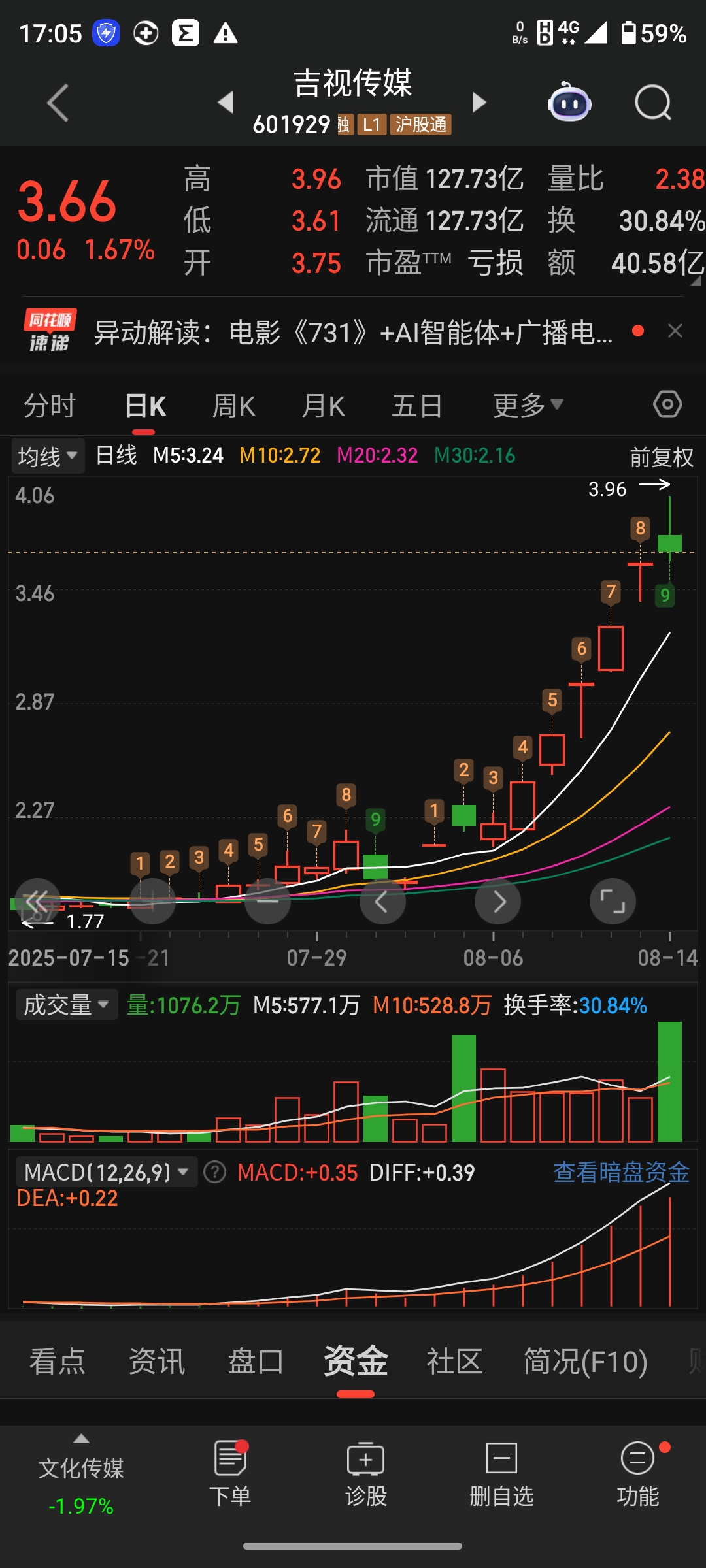This screenshot has width=706, height=1568.
Task: Open the 更多 period dropdown
Action: 528,405
